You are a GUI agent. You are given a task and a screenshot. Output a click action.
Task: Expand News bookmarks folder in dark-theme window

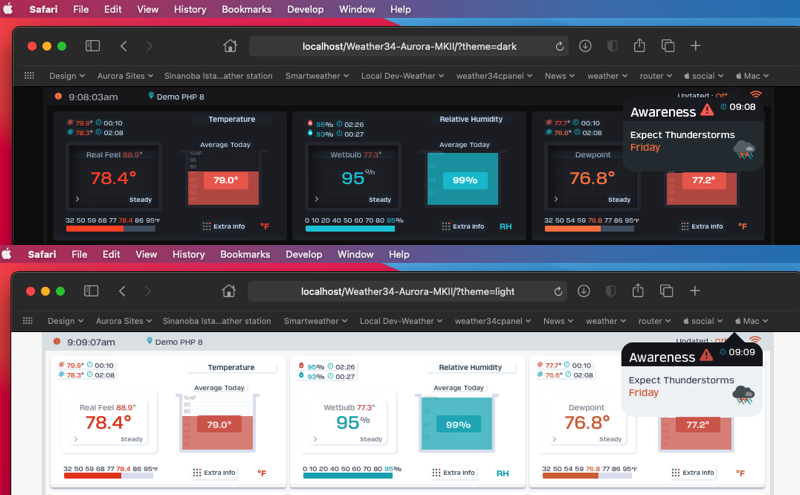(560, 76)
